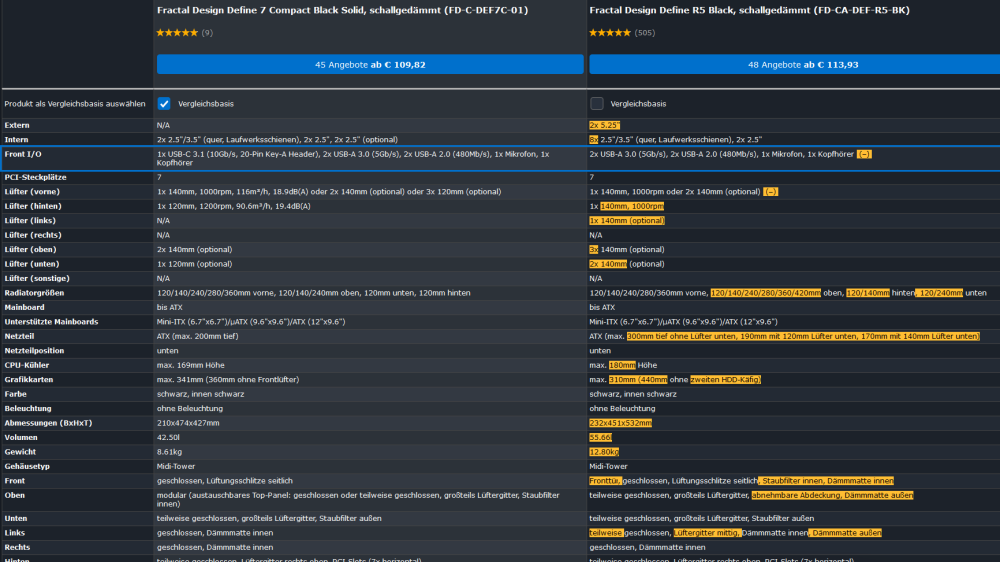The width and height of the screenshot is (1000, 562).
Task: Click highlighted '55.66l' volume value
Action: [600, 437]
